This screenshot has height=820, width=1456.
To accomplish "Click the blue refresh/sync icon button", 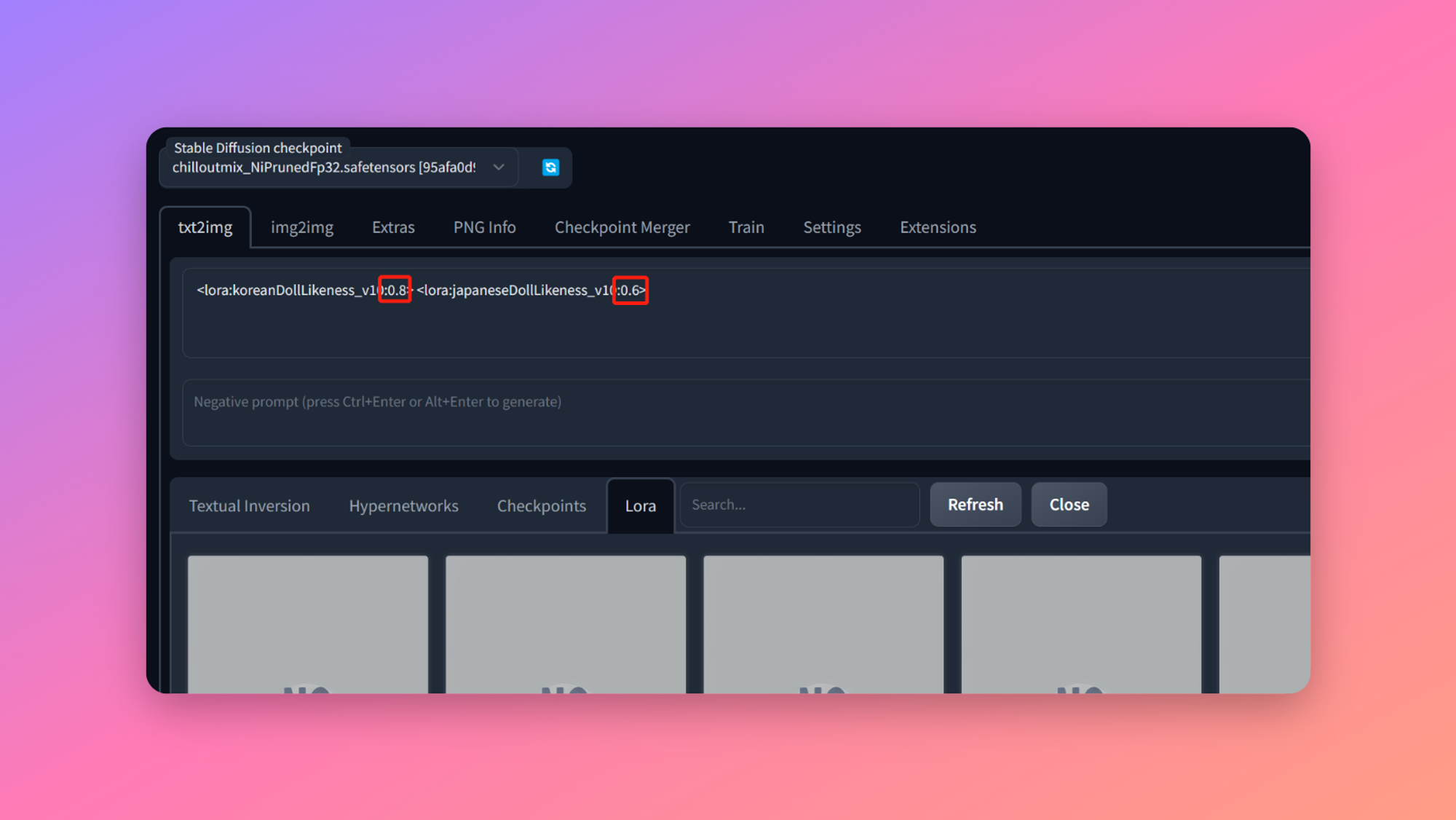I will [x=551, y=167].
